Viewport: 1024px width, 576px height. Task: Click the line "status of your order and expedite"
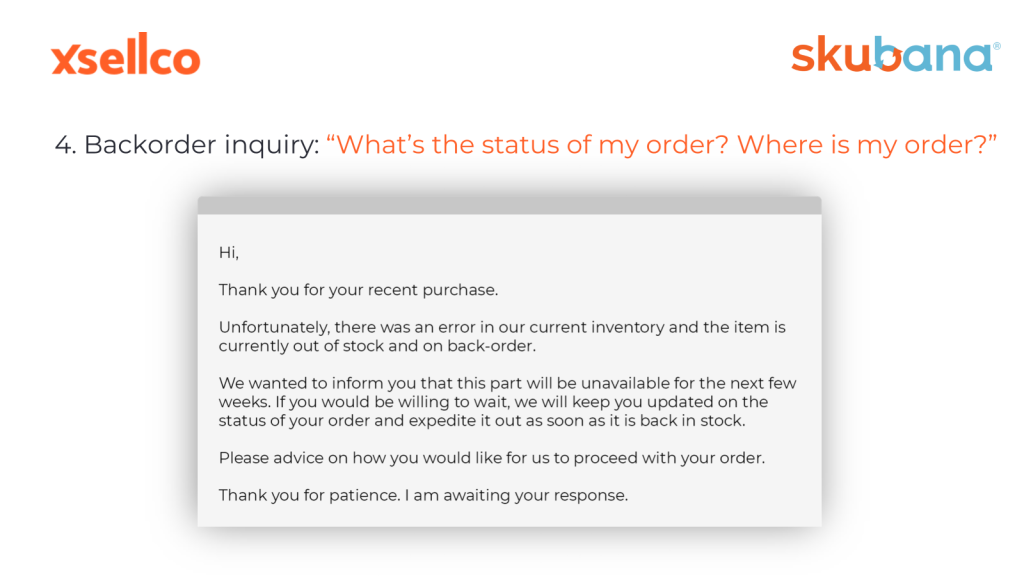(482, 421)
